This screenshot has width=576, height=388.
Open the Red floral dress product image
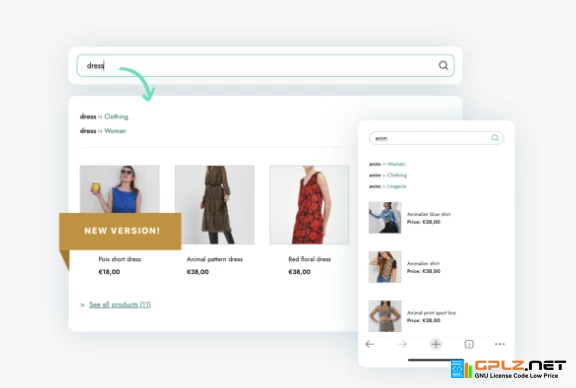(x=309, y=205)
